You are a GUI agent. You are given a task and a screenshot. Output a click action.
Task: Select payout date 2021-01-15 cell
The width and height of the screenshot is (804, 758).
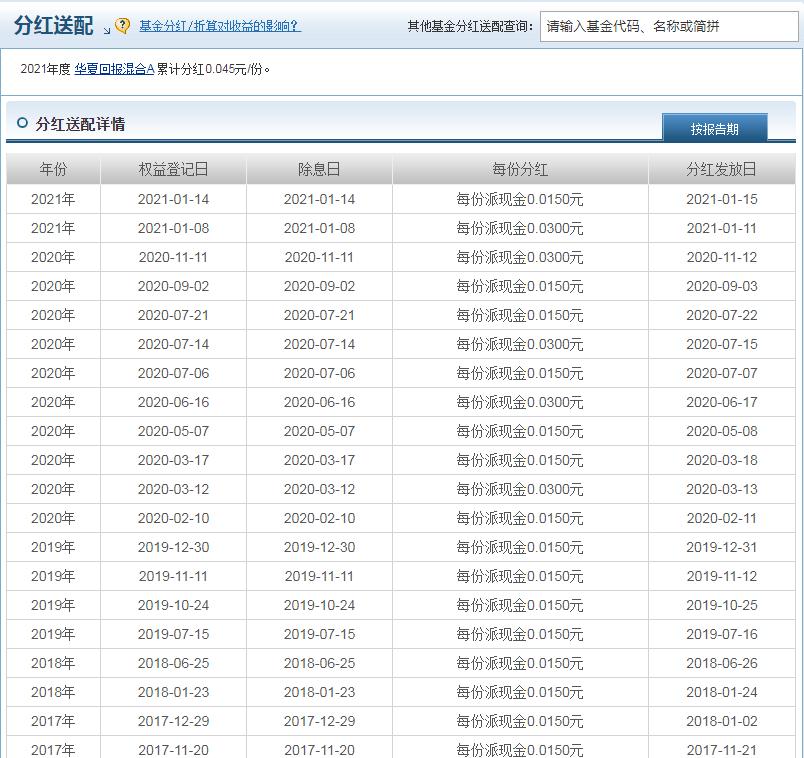tap(721, 199)
